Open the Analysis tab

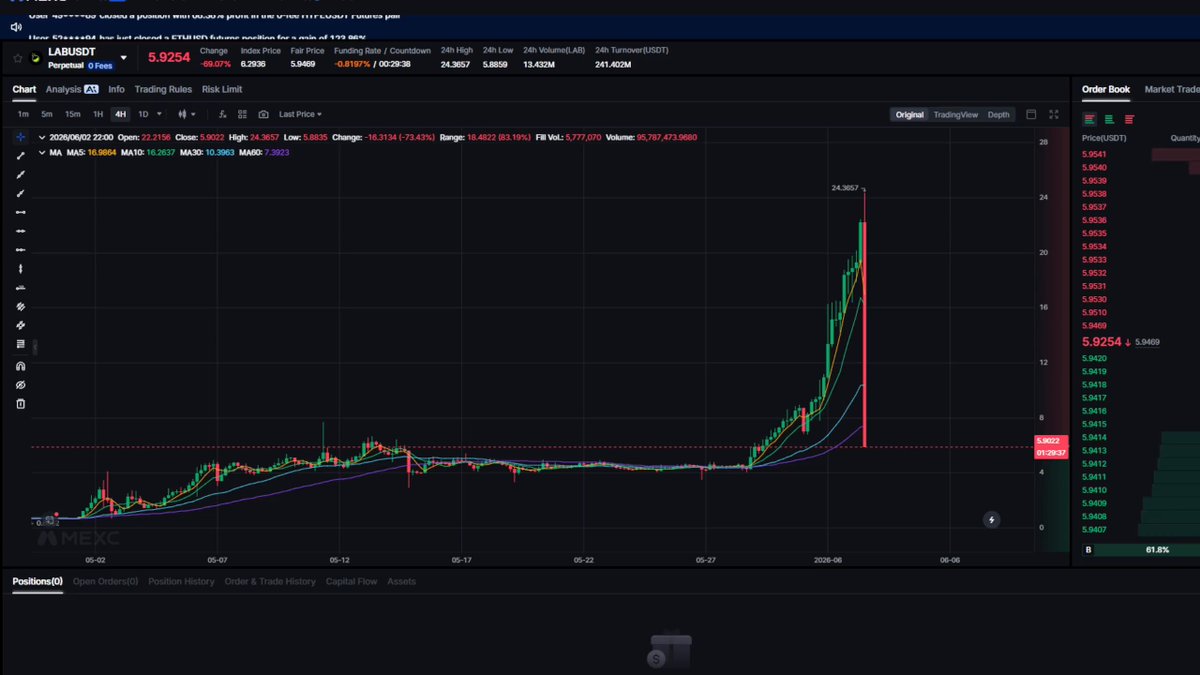tap(64, 89)
